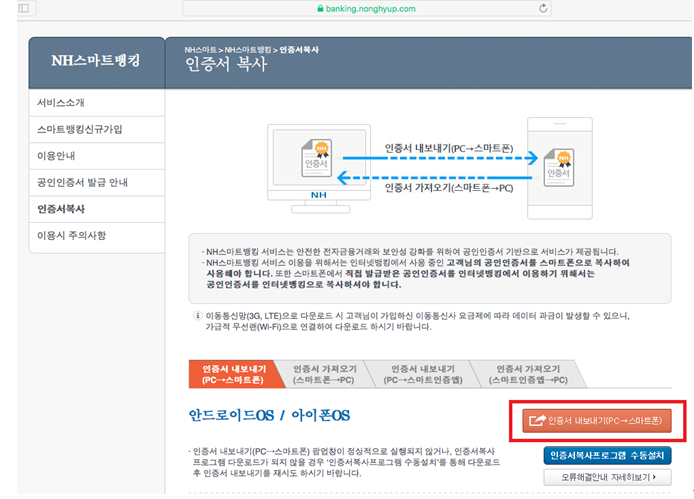
Task: Toggle the browser sidebar icon
Action: click(x=23, y=8)
